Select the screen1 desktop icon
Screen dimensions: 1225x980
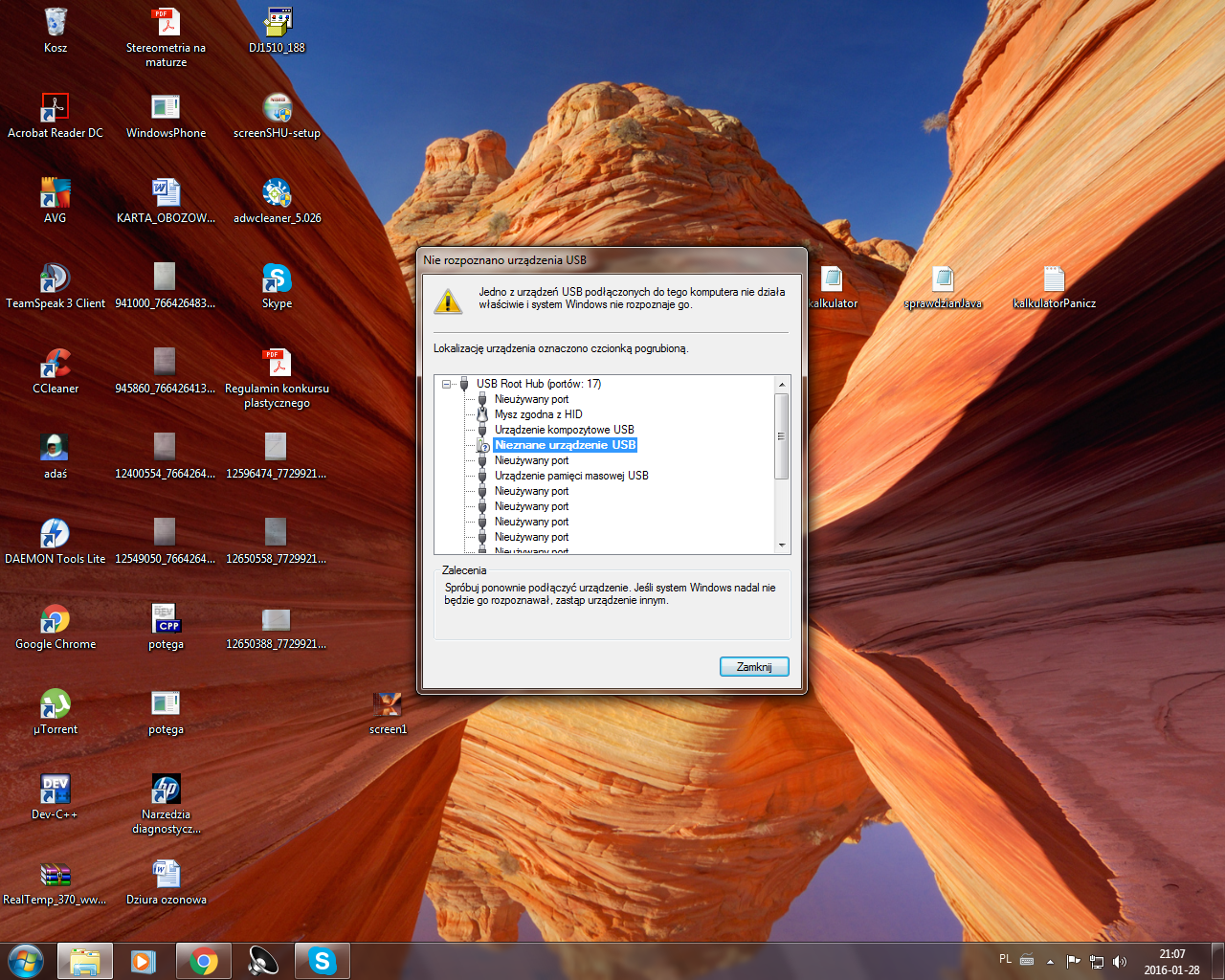point(388,704)
